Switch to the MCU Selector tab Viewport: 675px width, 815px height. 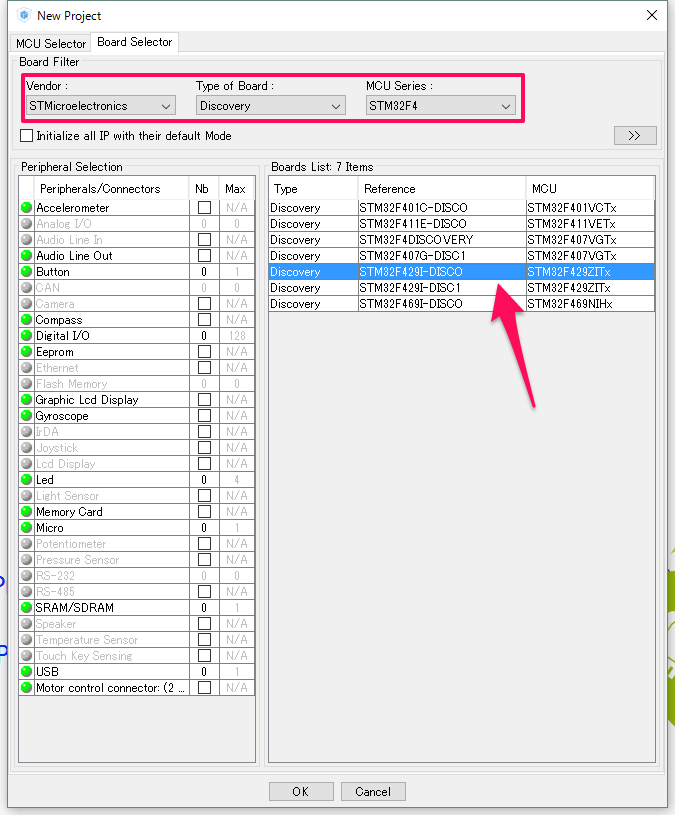coord(50,43)
